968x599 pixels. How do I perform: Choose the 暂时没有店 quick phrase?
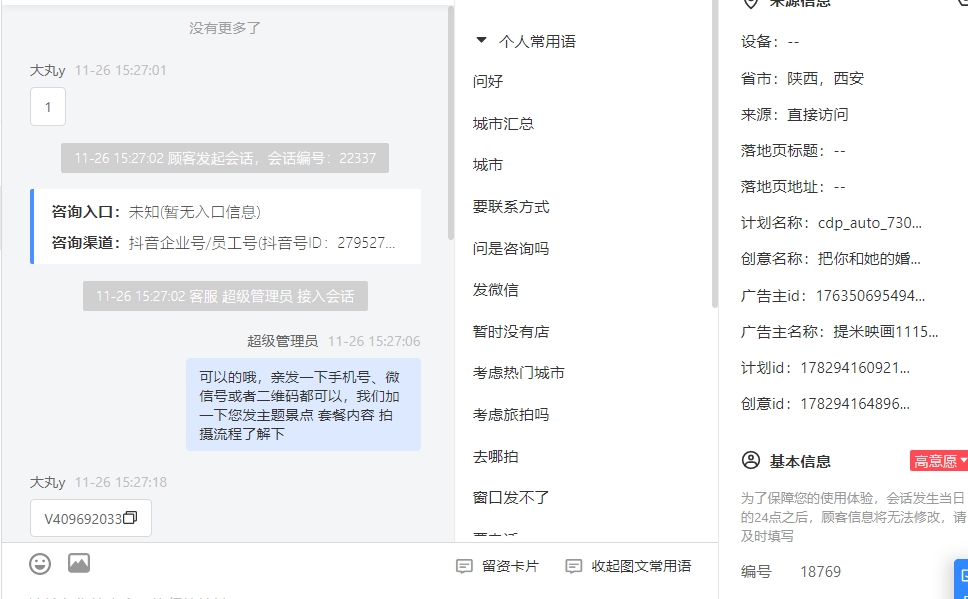point(511,332)
